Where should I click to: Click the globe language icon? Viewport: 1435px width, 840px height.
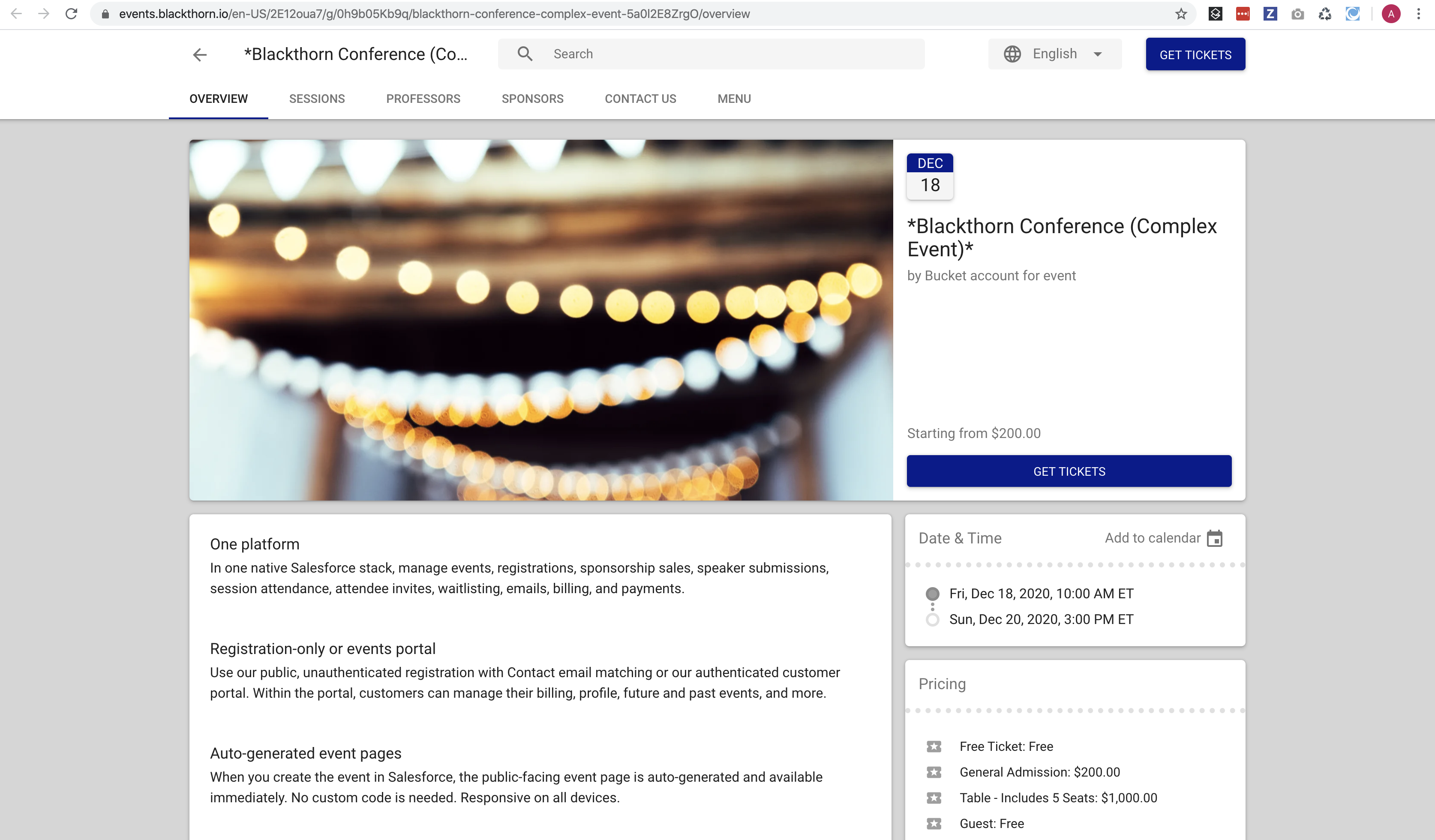click(1012, 54)
